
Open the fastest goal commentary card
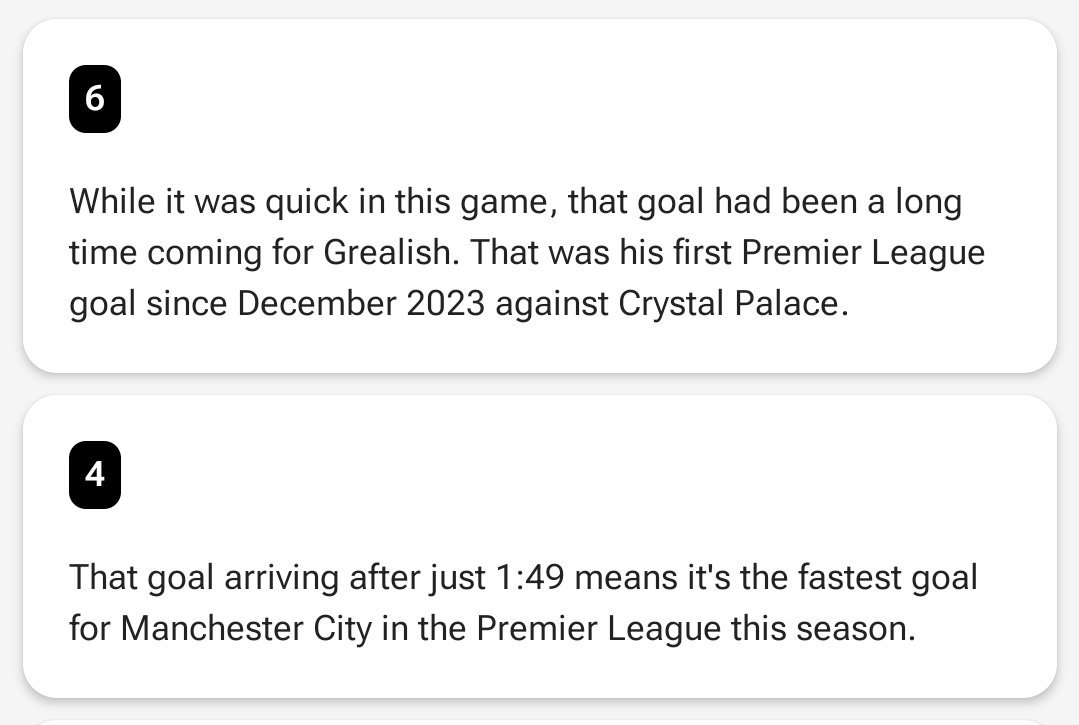540,547
